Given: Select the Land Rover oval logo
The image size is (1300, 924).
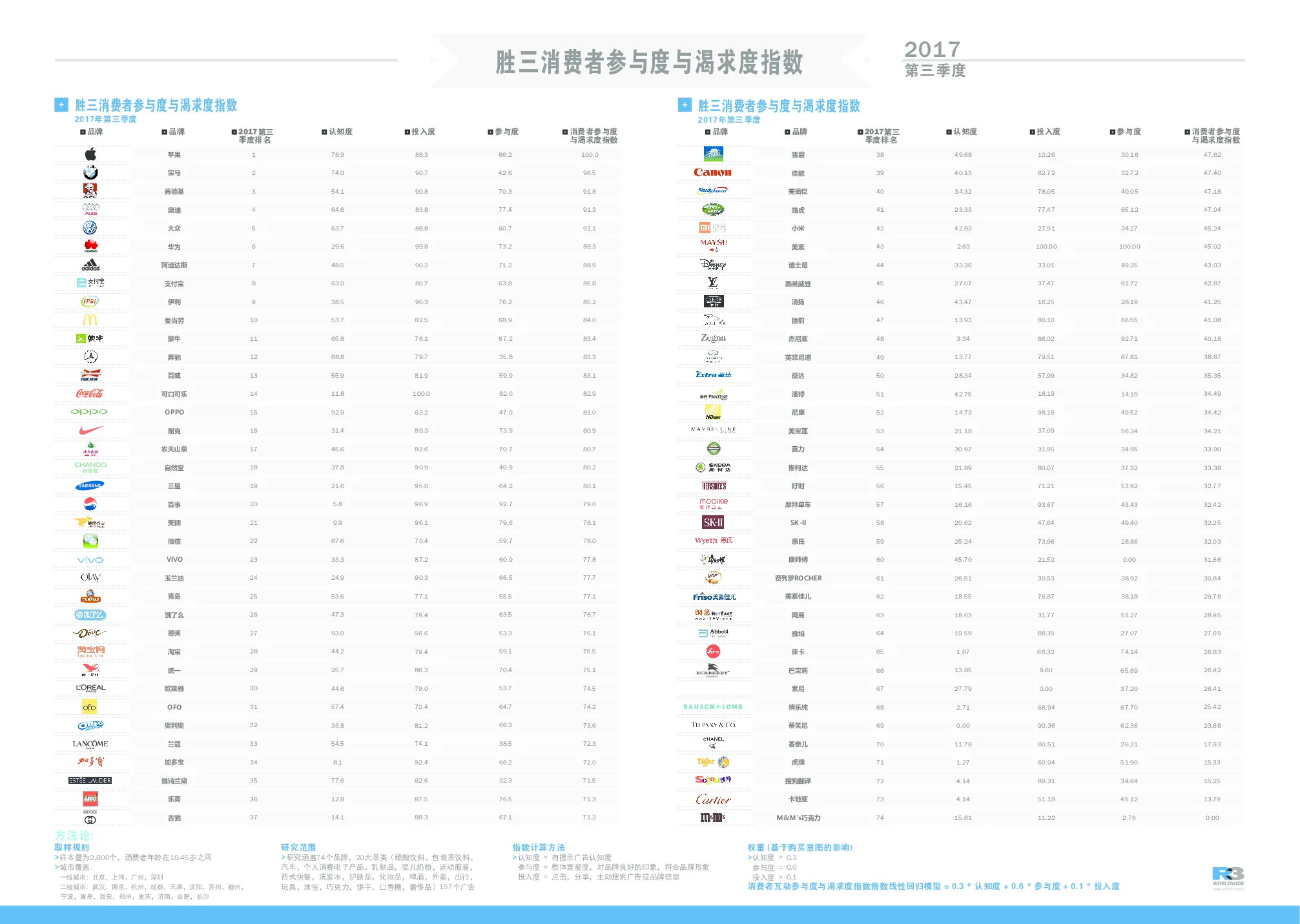Looking at the screenshot, I should click(713, 209).
